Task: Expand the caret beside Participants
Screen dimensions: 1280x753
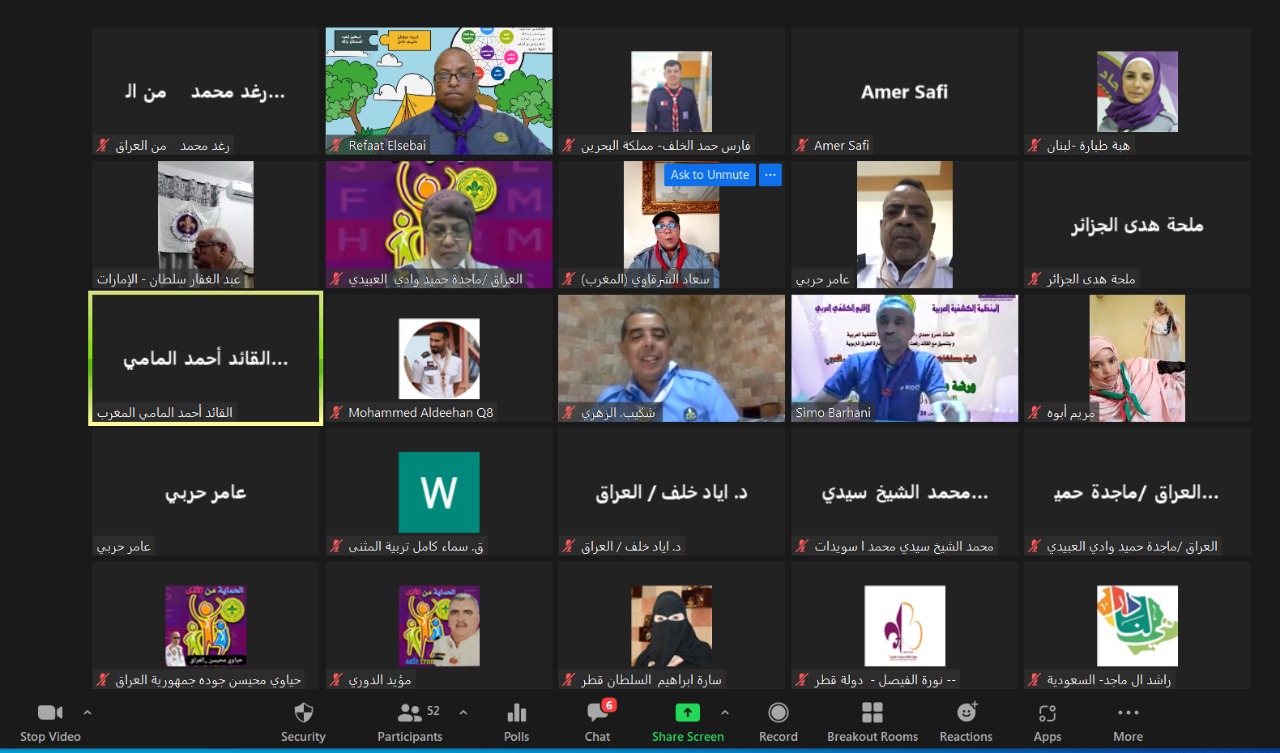Action: pyautogui.click(x=462, y=712)
